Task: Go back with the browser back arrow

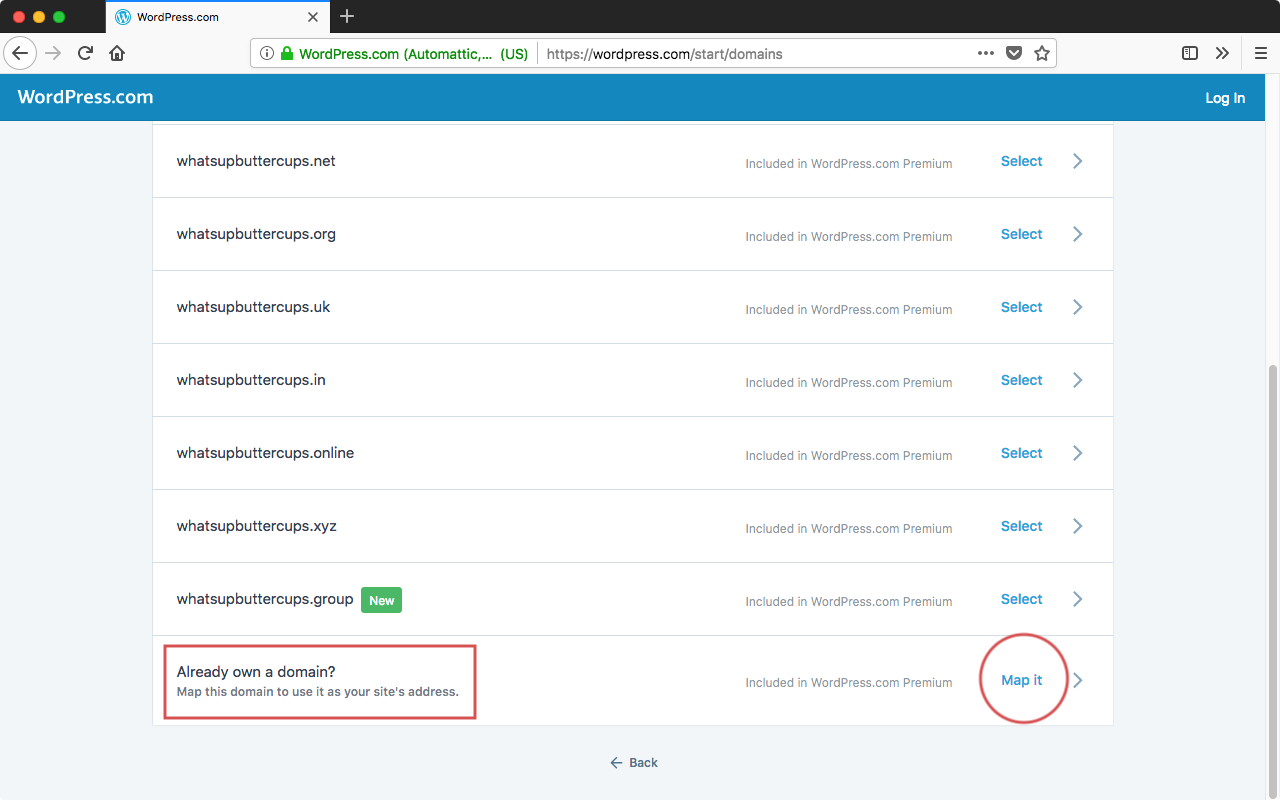Action: coord(20,53)
